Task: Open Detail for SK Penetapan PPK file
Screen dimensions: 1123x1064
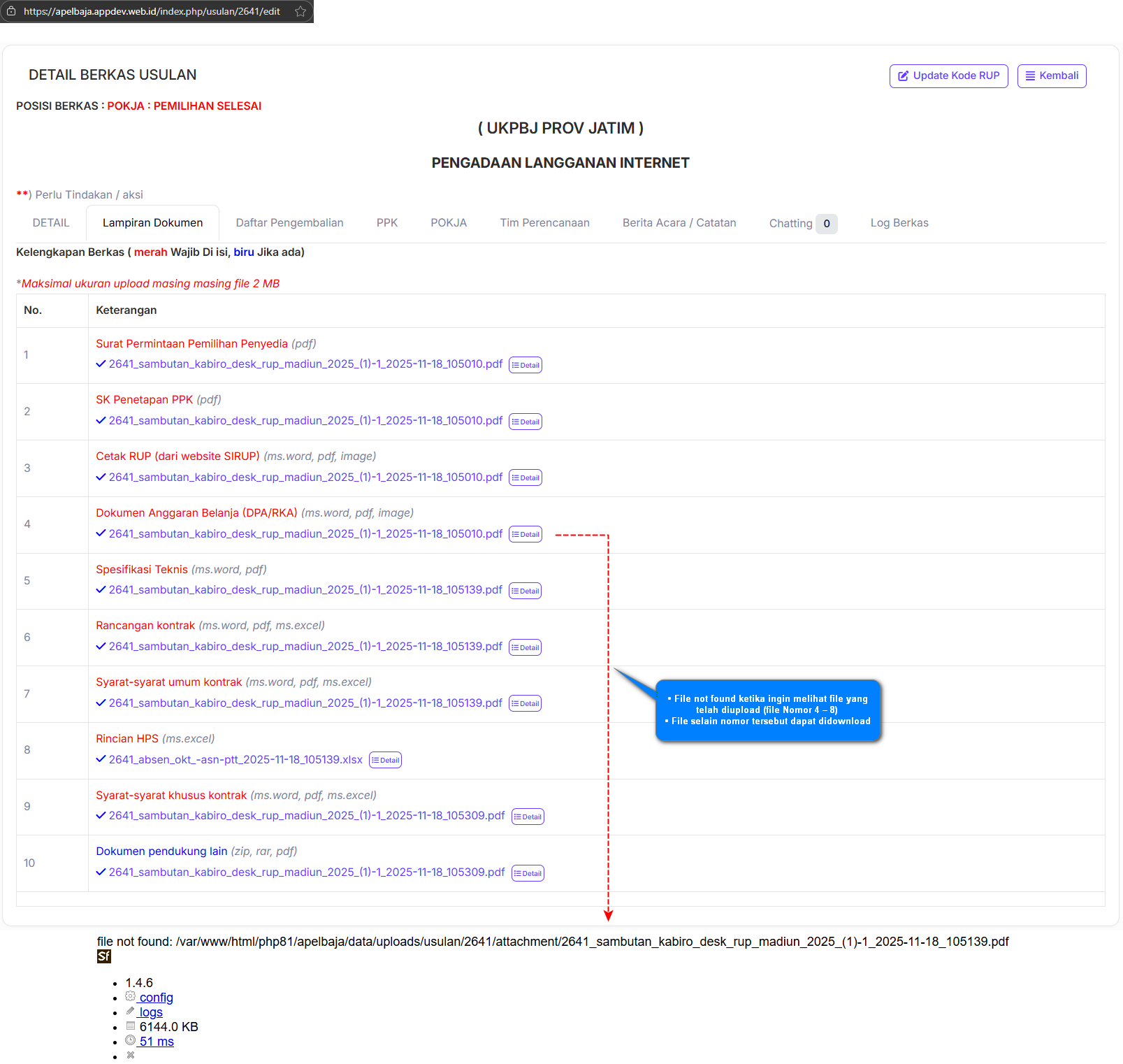Action: tap(526, 422)
